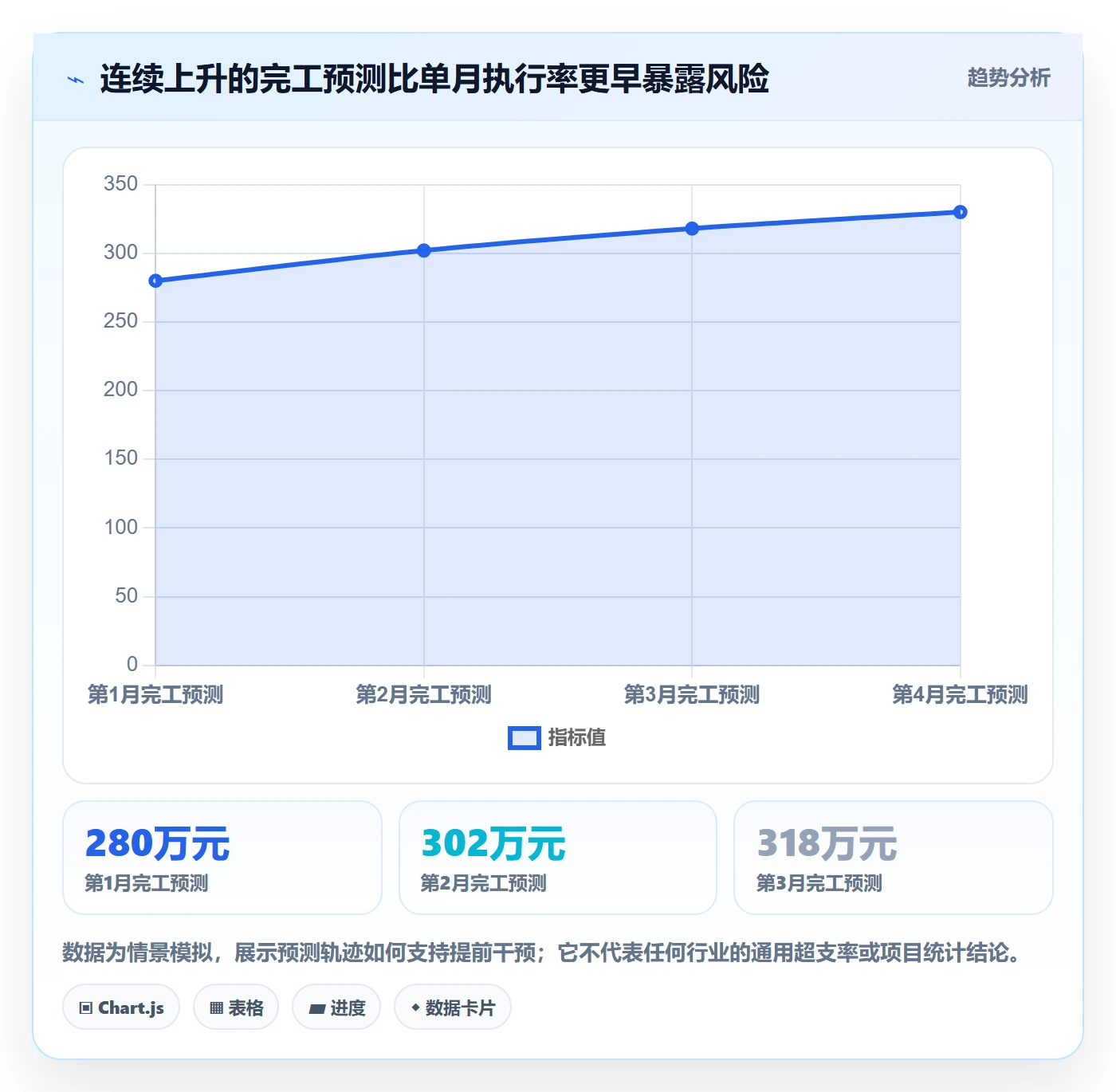Click the 100 y-axis tick label
Image resolution: width=1116 pixels, height=1092 pixels.
tap(120, 528)
